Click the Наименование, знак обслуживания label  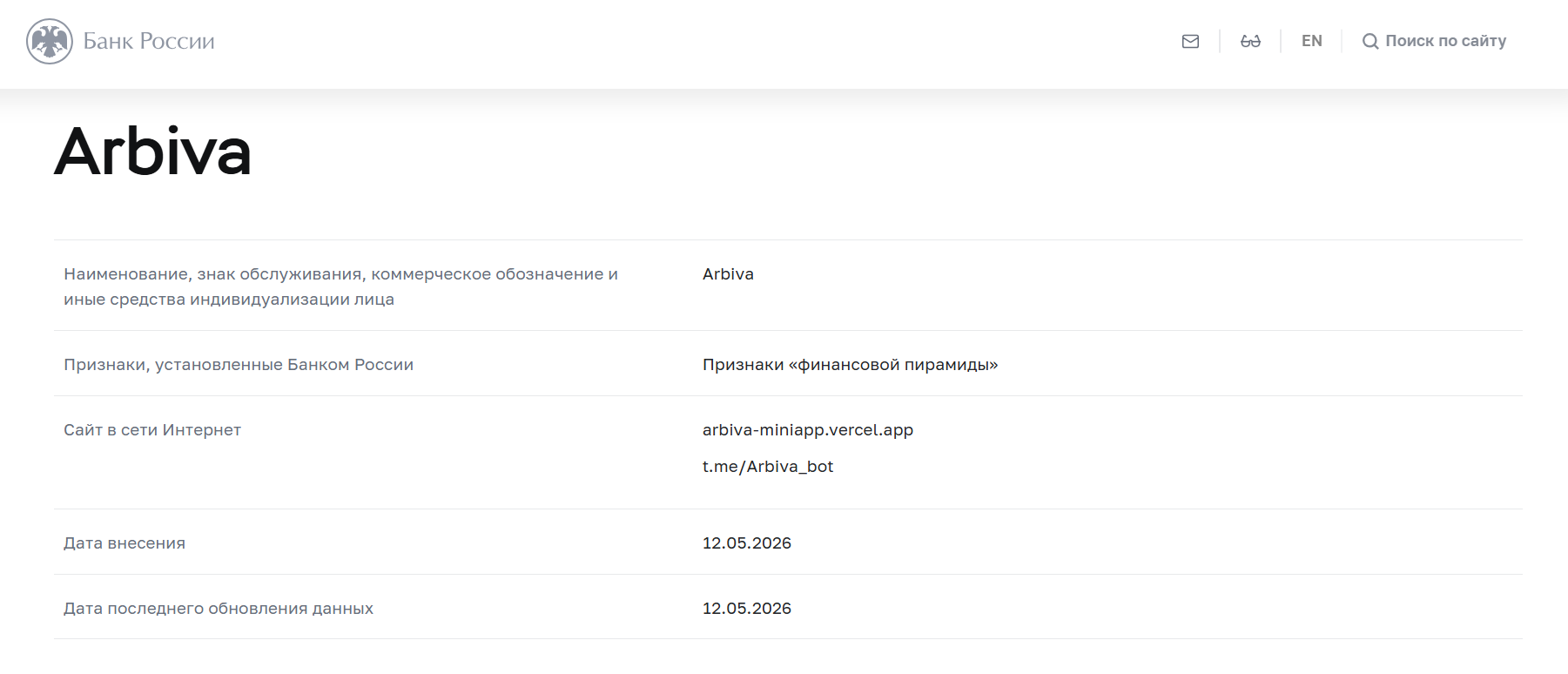(340, 286)
